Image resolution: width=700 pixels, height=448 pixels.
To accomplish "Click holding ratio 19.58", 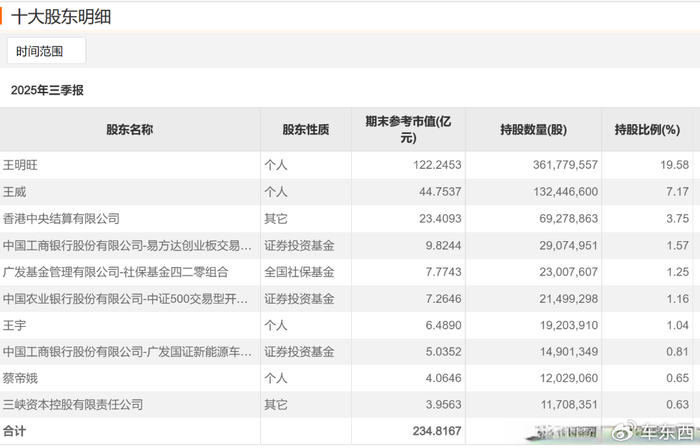I will tap(675, 165).
